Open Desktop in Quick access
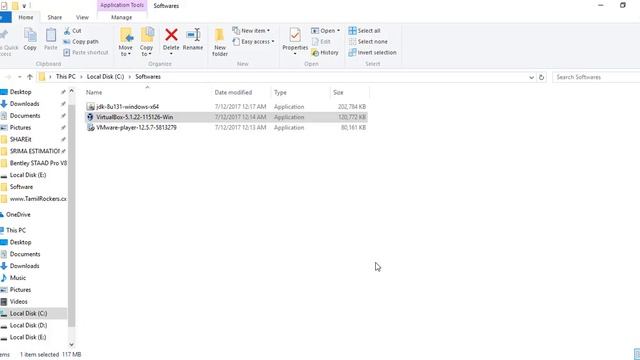640x360 pixels. point(20,92)
